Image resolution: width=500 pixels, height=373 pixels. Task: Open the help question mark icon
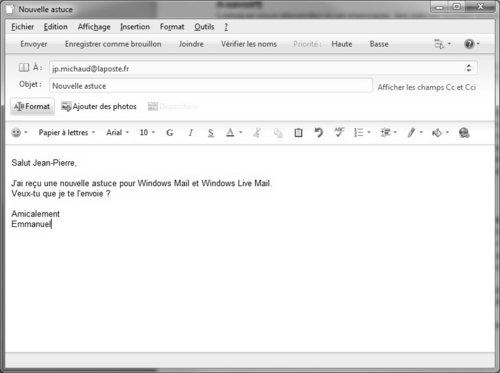pyautogui.click(x=472, y=44)
